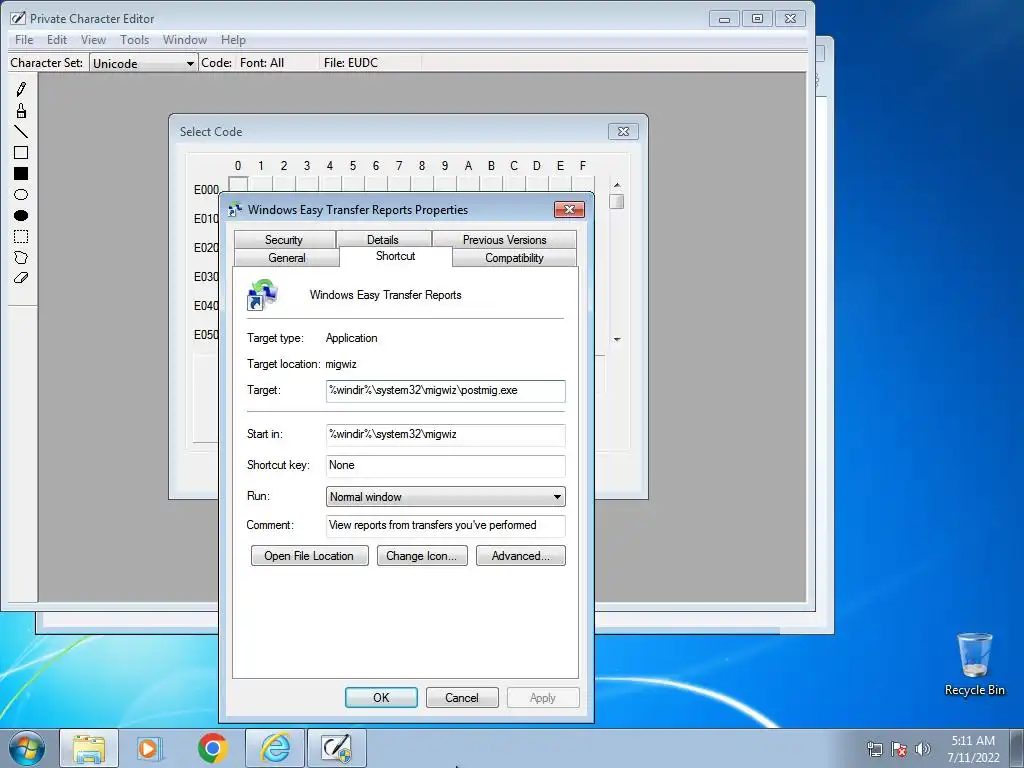
Task: Choose the Freeform Selection tool
Action: click(21, 257)
